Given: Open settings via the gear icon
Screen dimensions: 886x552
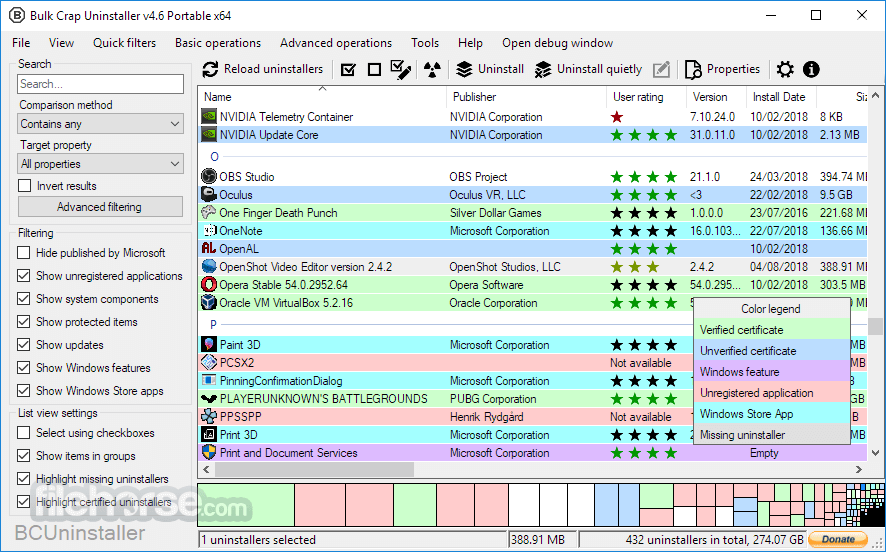Looking at the screenshot, I should (785, 69).
